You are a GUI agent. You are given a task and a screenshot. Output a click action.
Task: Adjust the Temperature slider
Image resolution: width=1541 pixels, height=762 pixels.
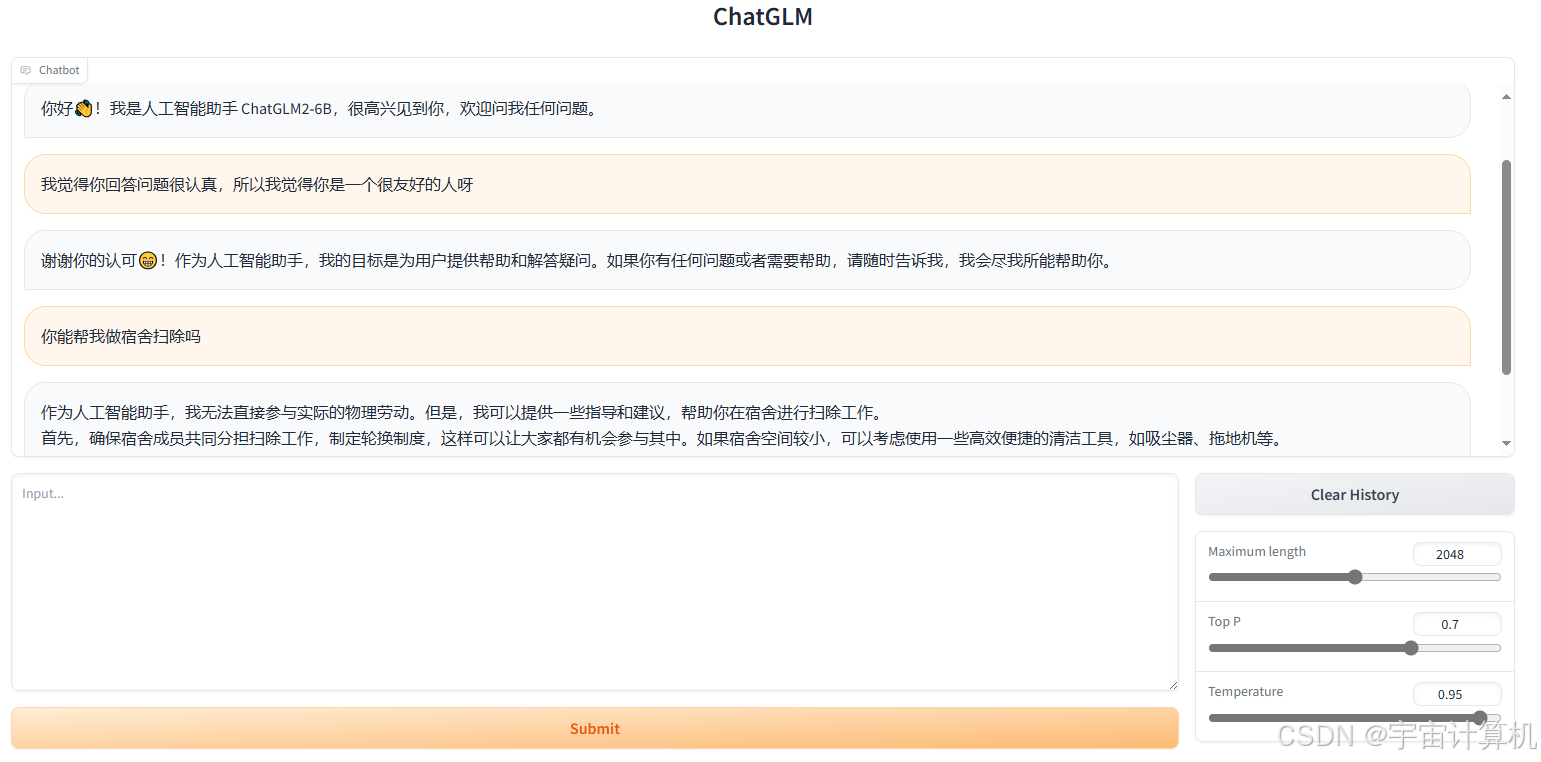[x=1354, y=718]
